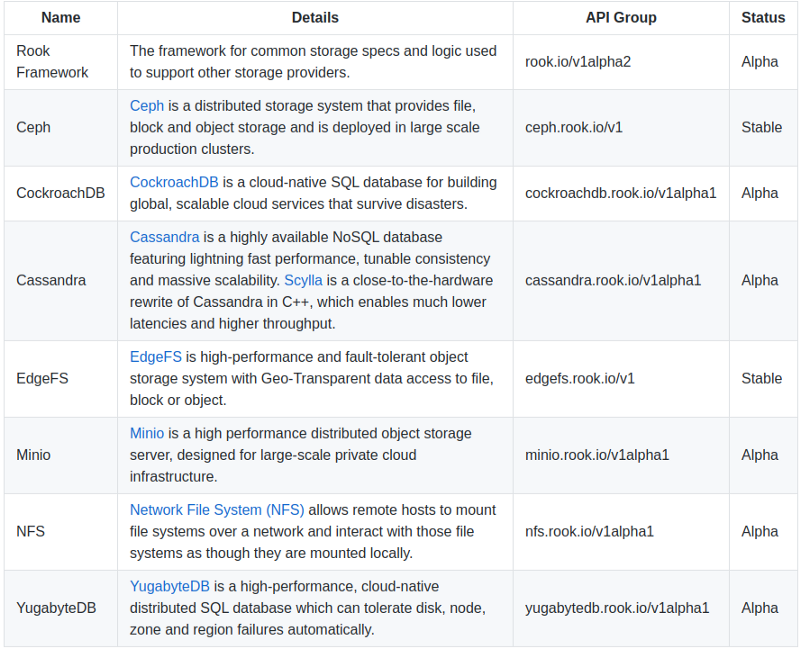Select rook.io/v1alpha2 API group text

tap(578, 62)
